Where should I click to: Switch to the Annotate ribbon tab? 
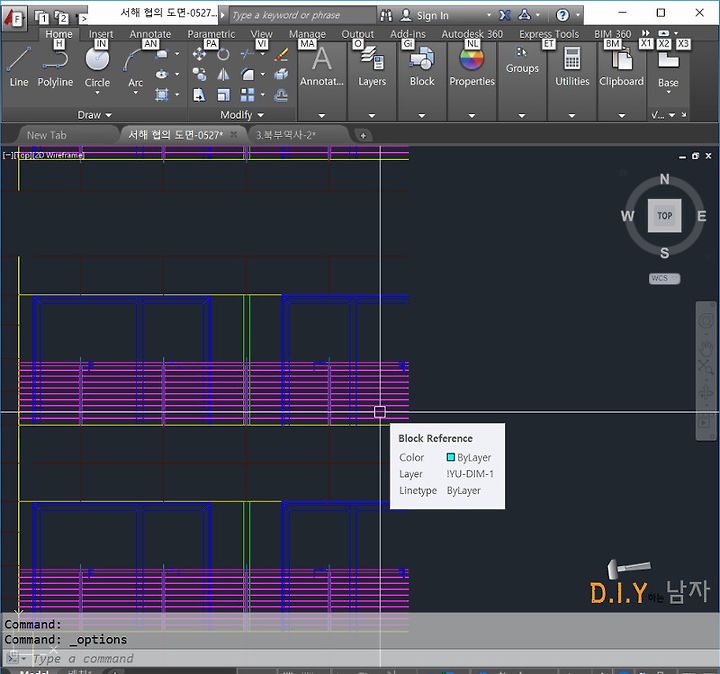click(x=150, y=34)
